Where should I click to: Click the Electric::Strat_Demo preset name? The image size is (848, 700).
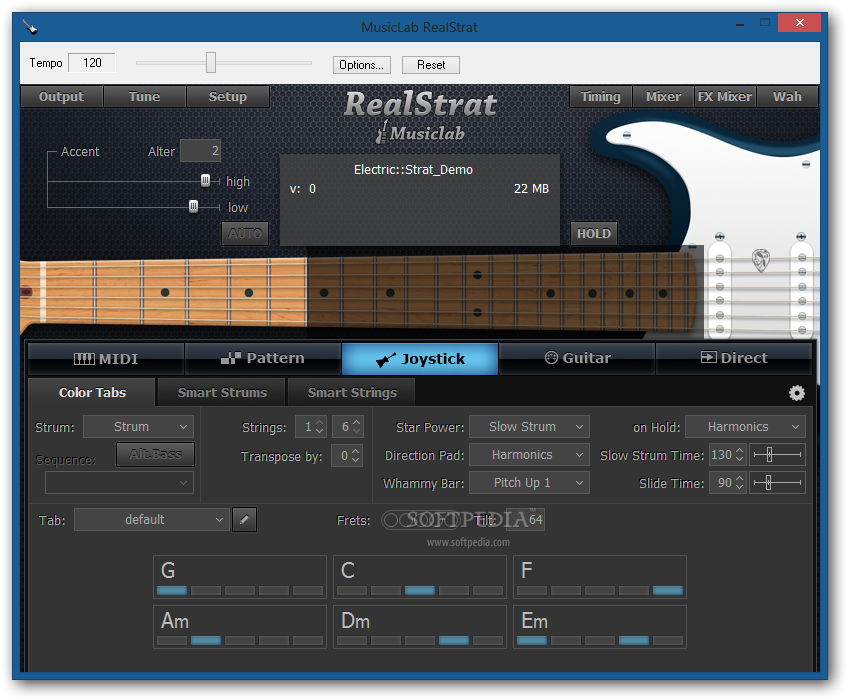click(413, 170)
